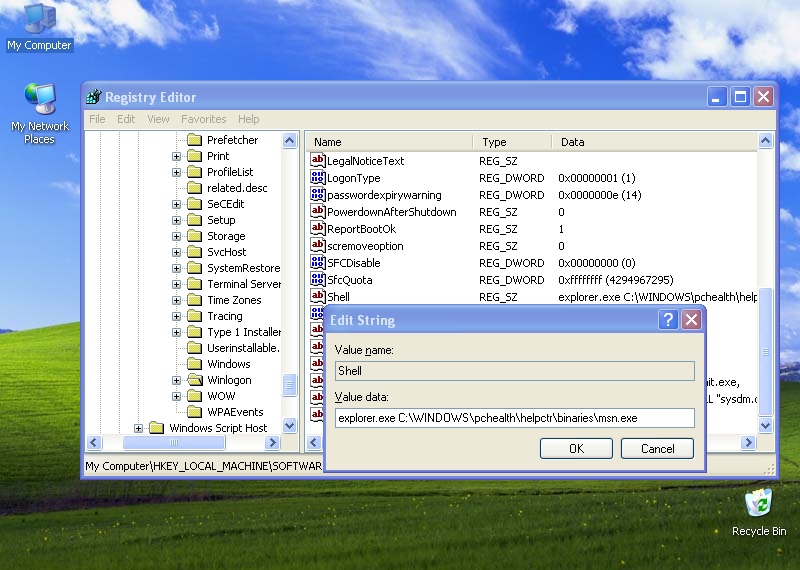The width and height of the screenshot is (800, 570).
Task: Click the SvcHost folder icon
Action: coord(194,252)
